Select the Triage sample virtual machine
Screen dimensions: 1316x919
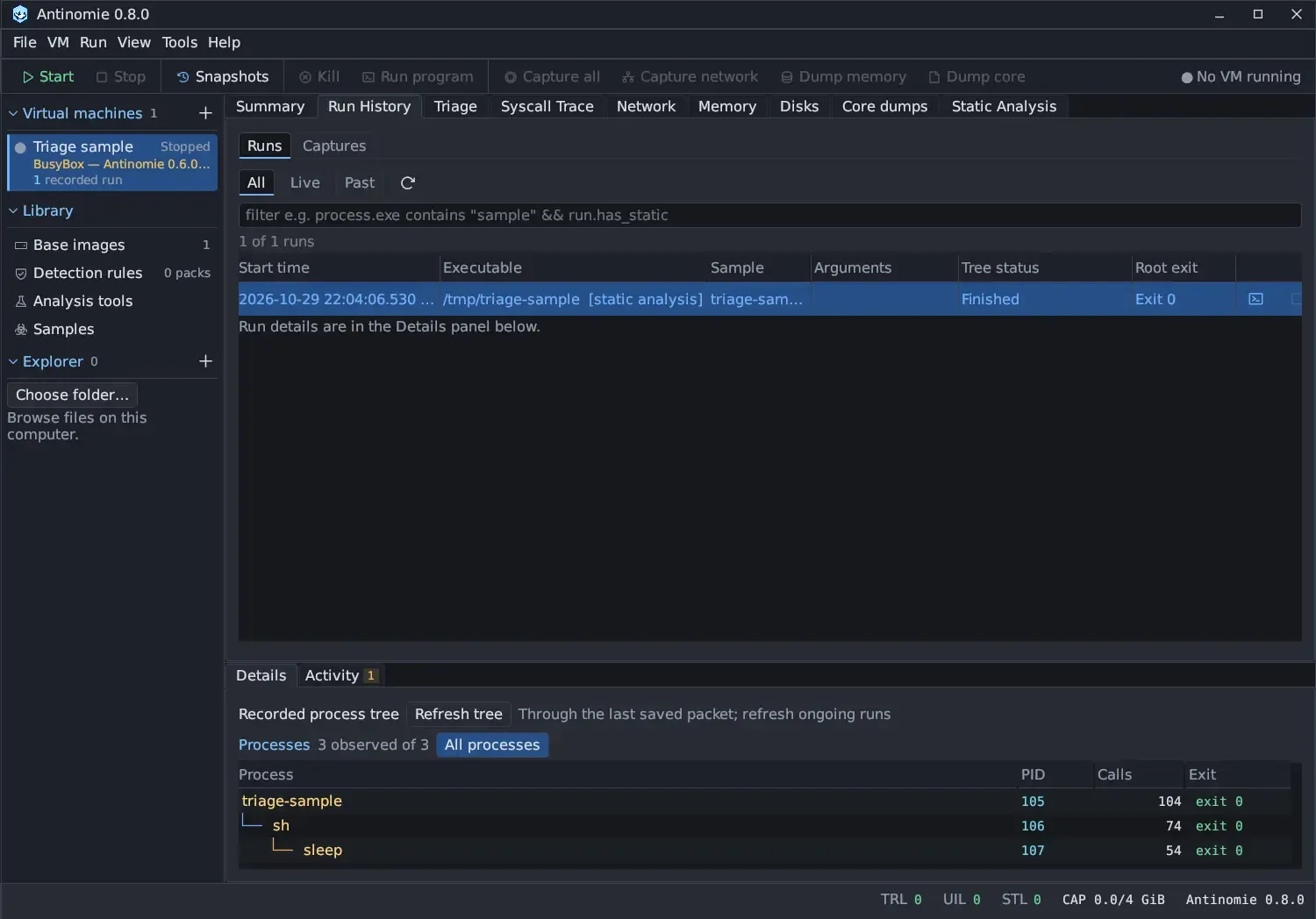112,162
